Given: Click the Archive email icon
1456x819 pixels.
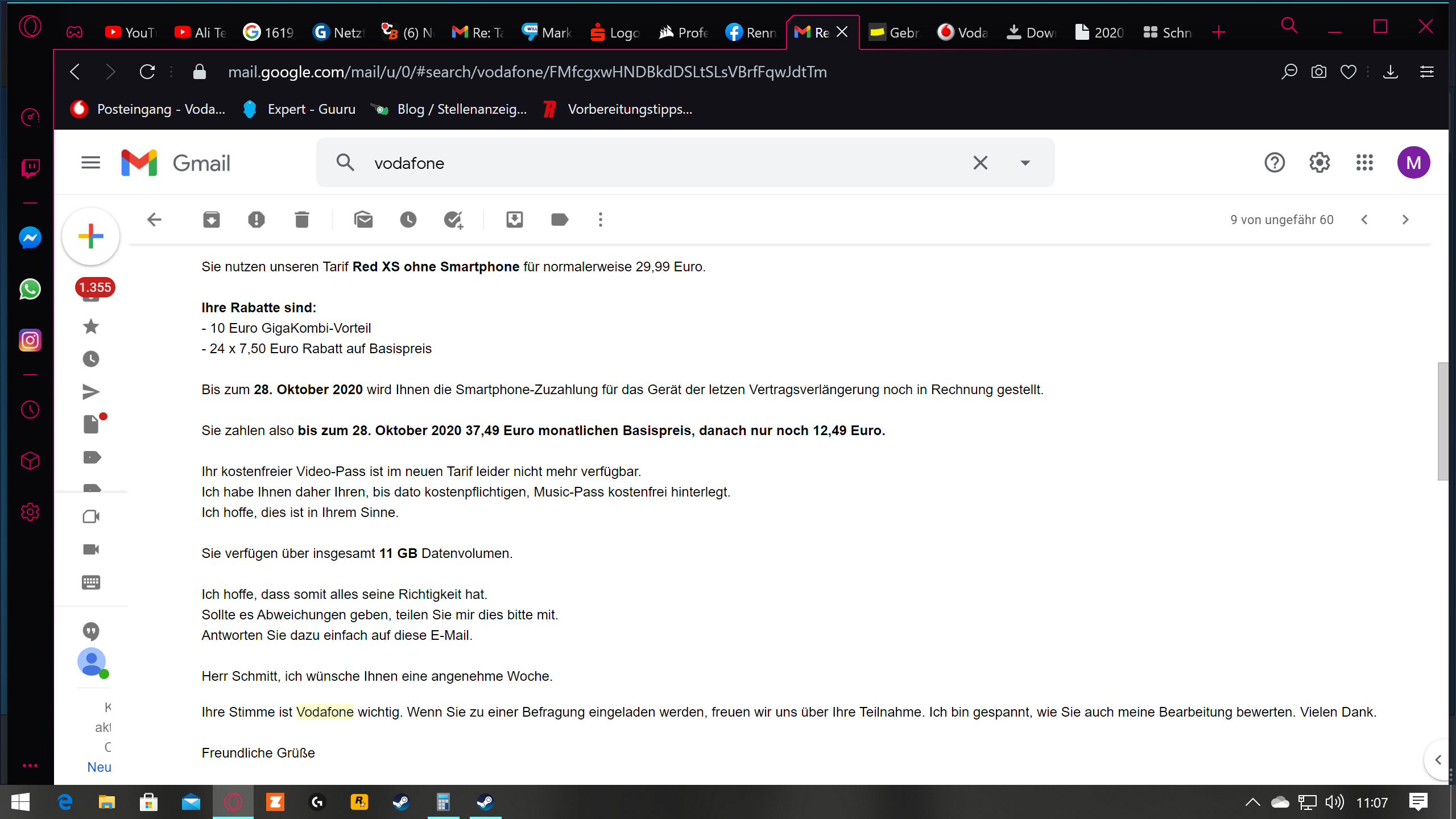Looking at the screenshot, I should point(211,220).
